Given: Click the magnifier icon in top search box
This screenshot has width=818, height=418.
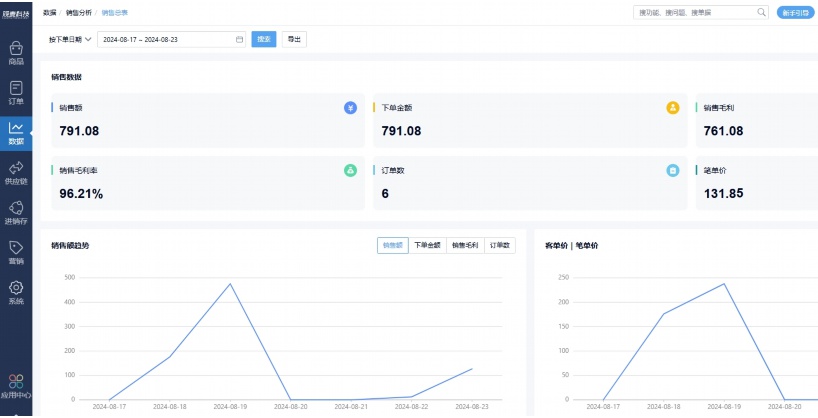Looking at the screenshot, I should click(x=761, y=13).
